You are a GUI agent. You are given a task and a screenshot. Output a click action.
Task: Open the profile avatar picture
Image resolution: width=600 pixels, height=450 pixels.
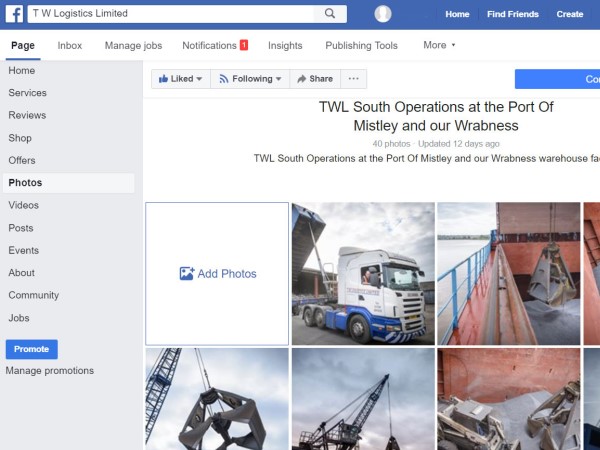point(383,14)
